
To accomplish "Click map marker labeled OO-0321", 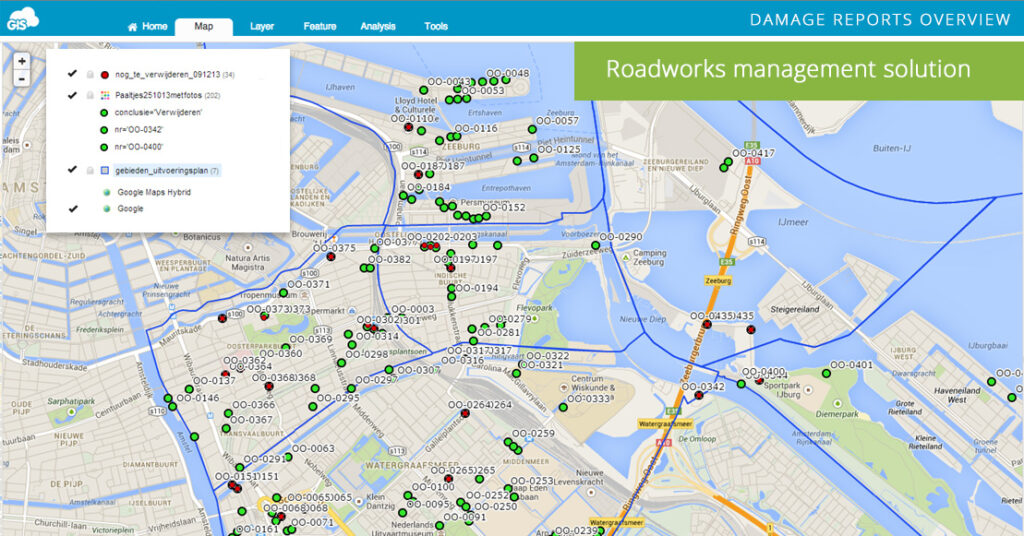I will [x=516, y=373].
